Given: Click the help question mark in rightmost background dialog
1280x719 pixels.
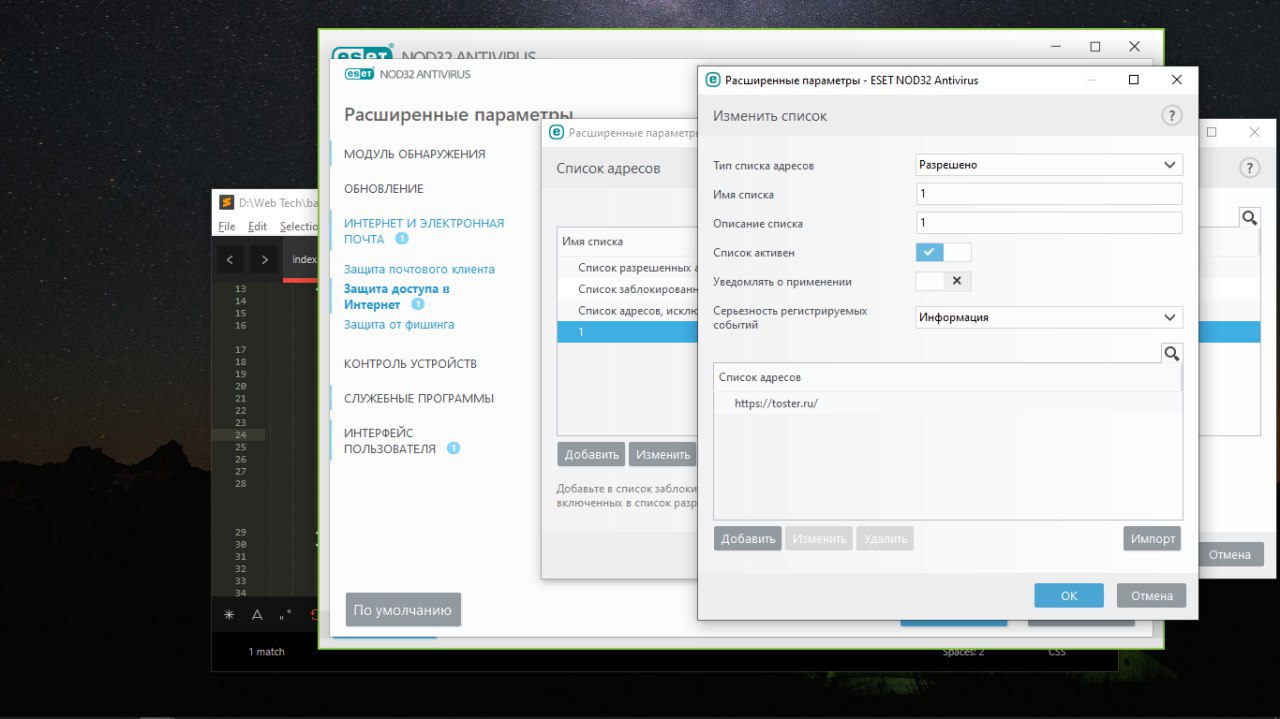Looking at the screenshot, I should coord(1248,168).
